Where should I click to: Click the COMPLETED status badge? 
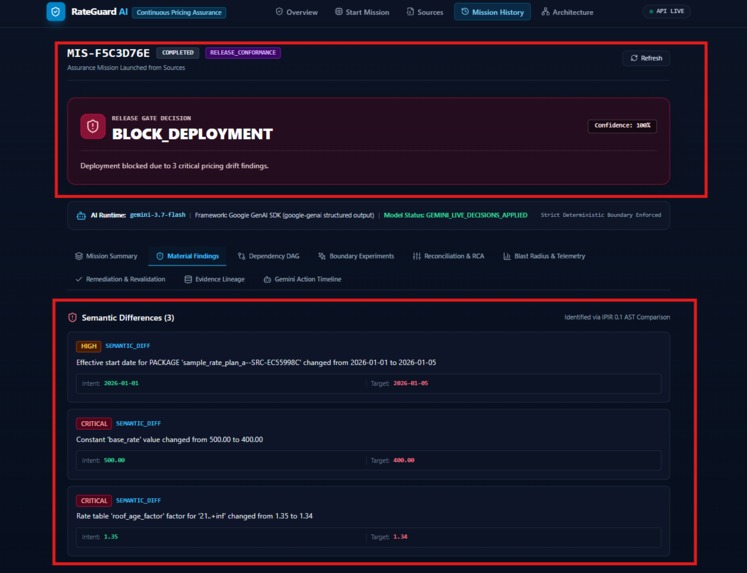tap(178, 53)
